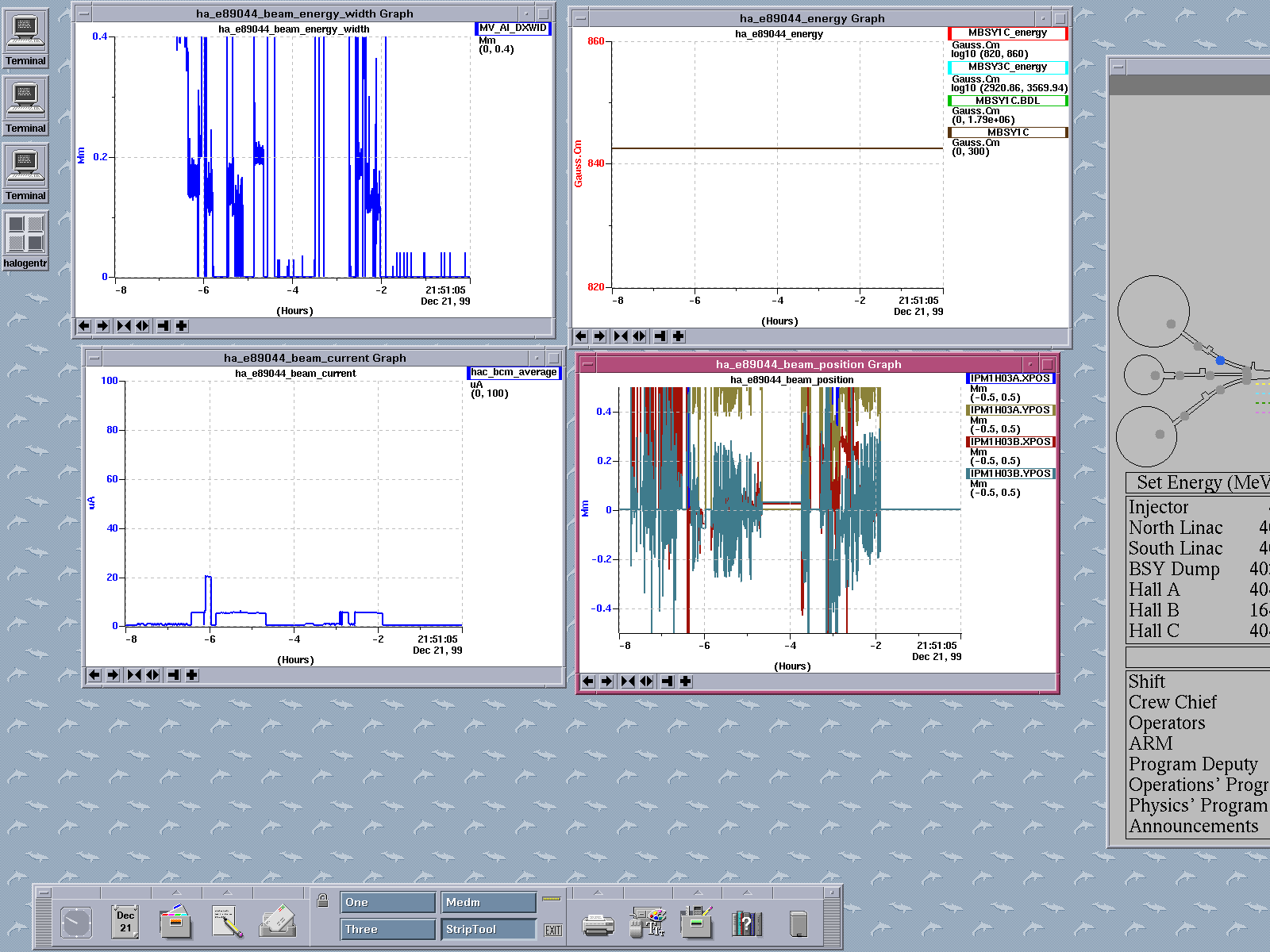Open window menu of beam_position Graph window
1270x952 pixels.
(x=588, y=365)
